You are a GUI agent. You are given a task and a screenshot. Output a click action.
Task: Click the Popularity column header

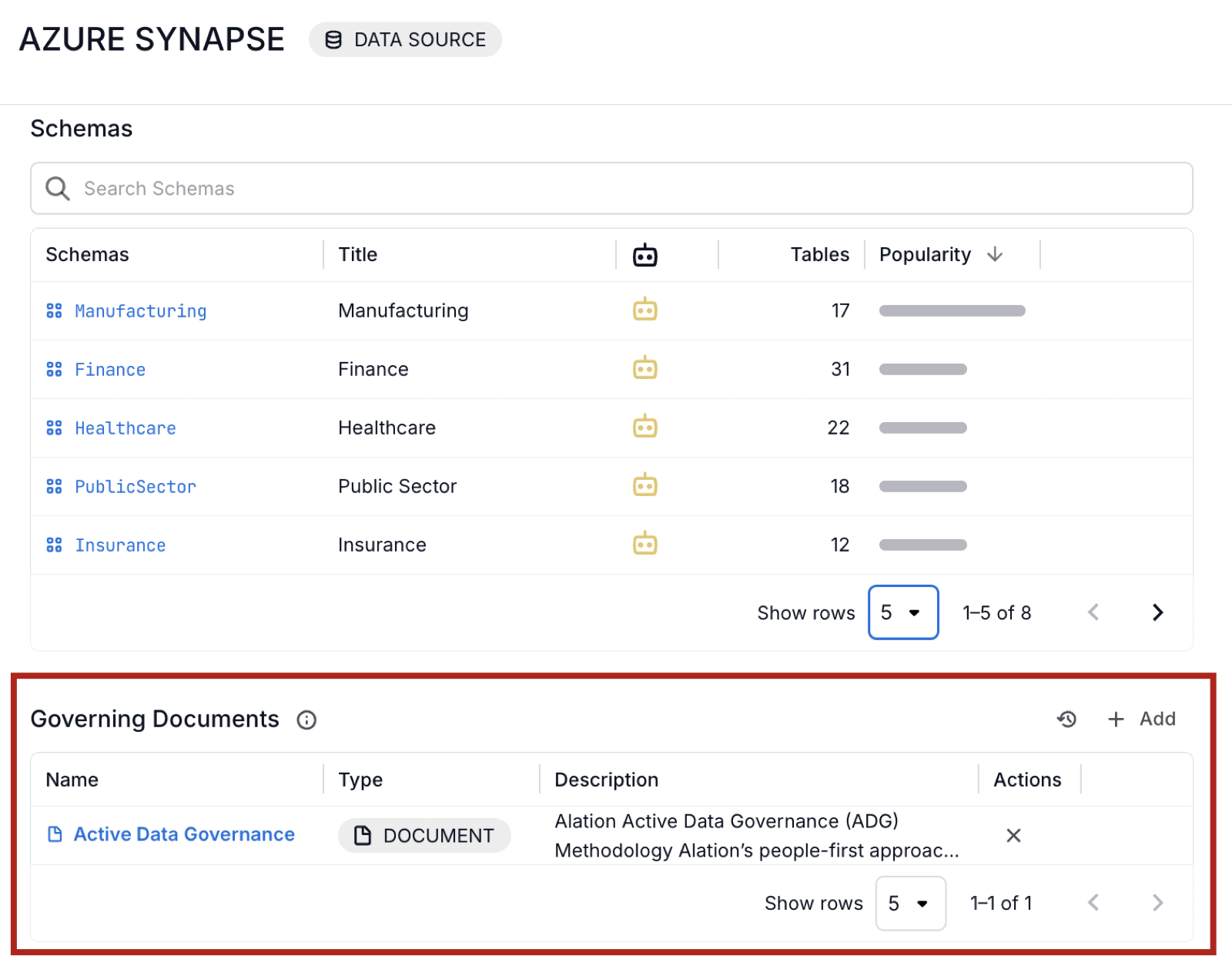[x=925, y=254]
